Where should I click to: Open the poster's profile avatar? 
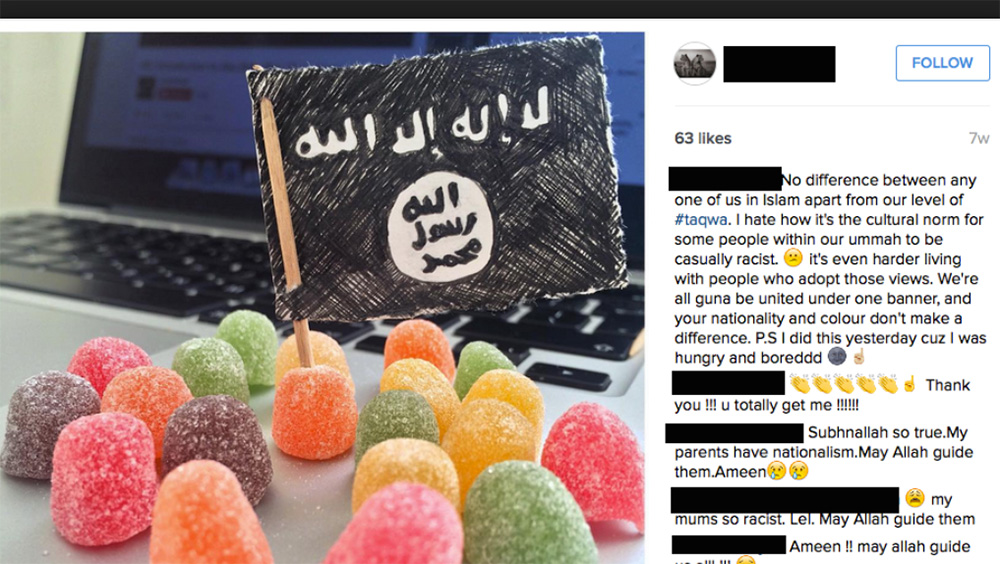point(695,63)
